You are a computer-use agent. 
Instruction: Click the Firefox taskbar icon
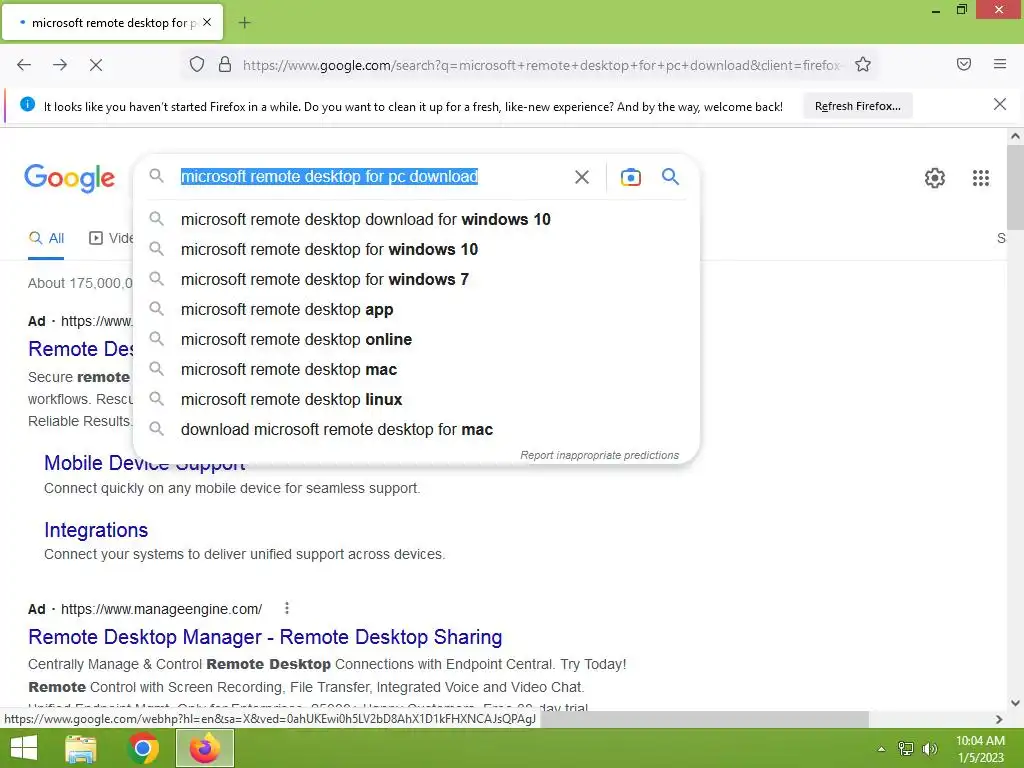pos(204,748)
